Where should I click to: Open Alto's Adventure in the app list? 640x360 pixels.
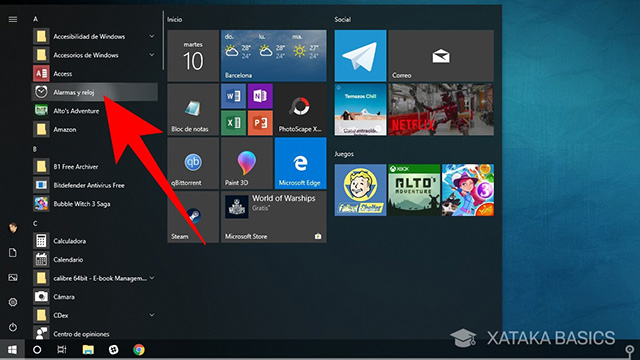[x=95, y=111]
